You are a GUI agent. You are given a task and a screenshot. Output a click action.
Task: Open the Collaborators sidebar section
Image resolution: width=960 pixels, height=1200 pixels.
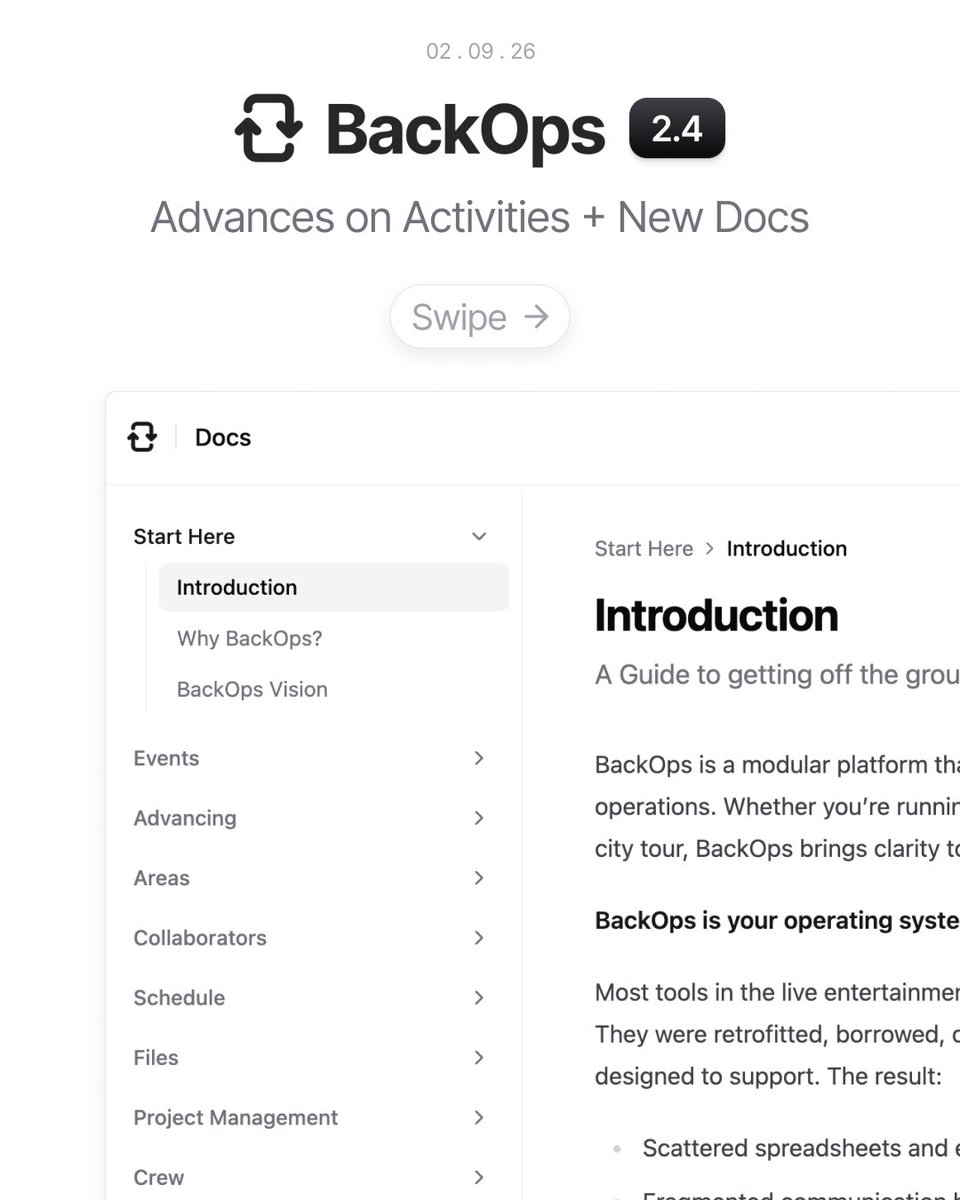click(200, 938)
